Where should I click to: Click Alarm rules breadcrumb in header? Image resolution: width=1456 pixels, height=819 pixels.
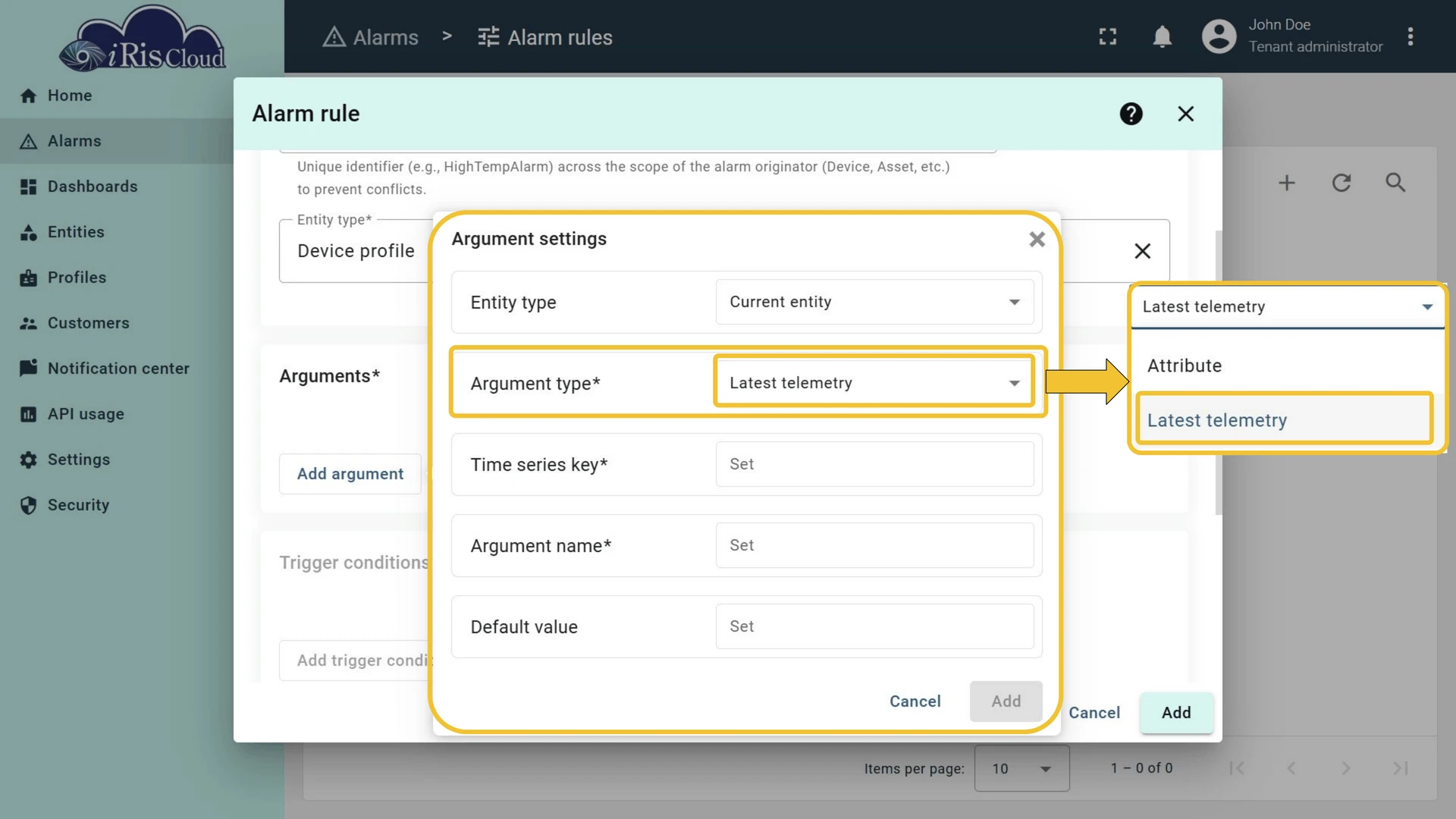coord(544,37)
